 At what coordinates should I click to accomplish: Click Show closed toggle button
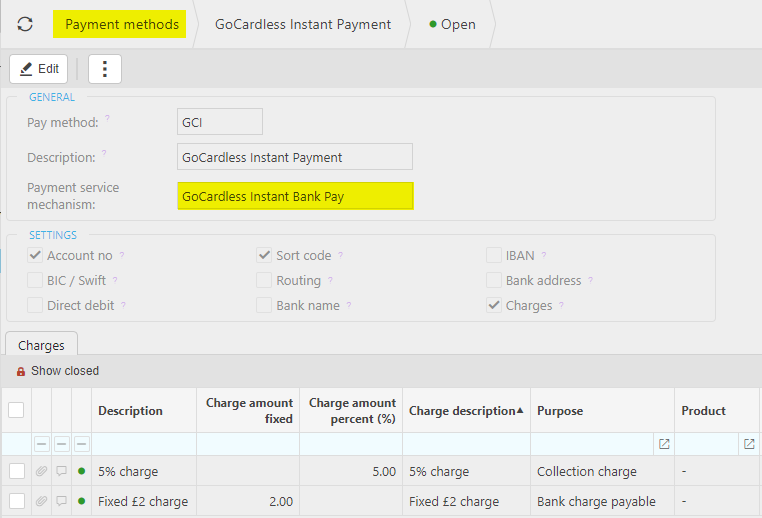pyautogui.click(x=57, y=371)
